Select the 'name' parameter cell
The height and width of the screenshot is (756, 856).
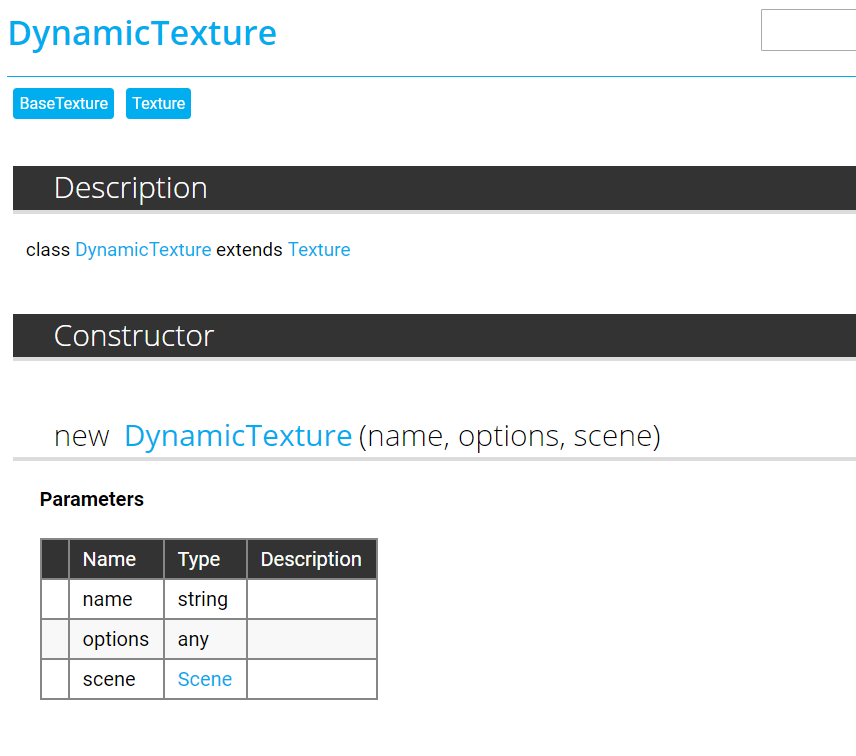click(x=108, y=600)
